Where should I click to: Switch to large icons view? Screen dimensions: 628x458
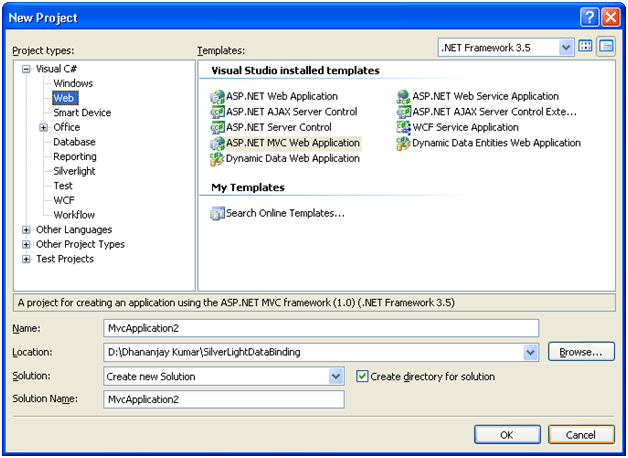pyautogui.click(x=586, y=47)
